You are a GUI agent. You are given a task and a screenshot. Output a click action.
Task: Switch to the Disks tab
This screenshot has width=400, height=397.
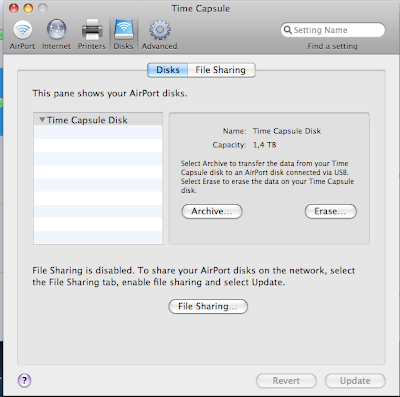pyautogui.click(x=168, y=70)
